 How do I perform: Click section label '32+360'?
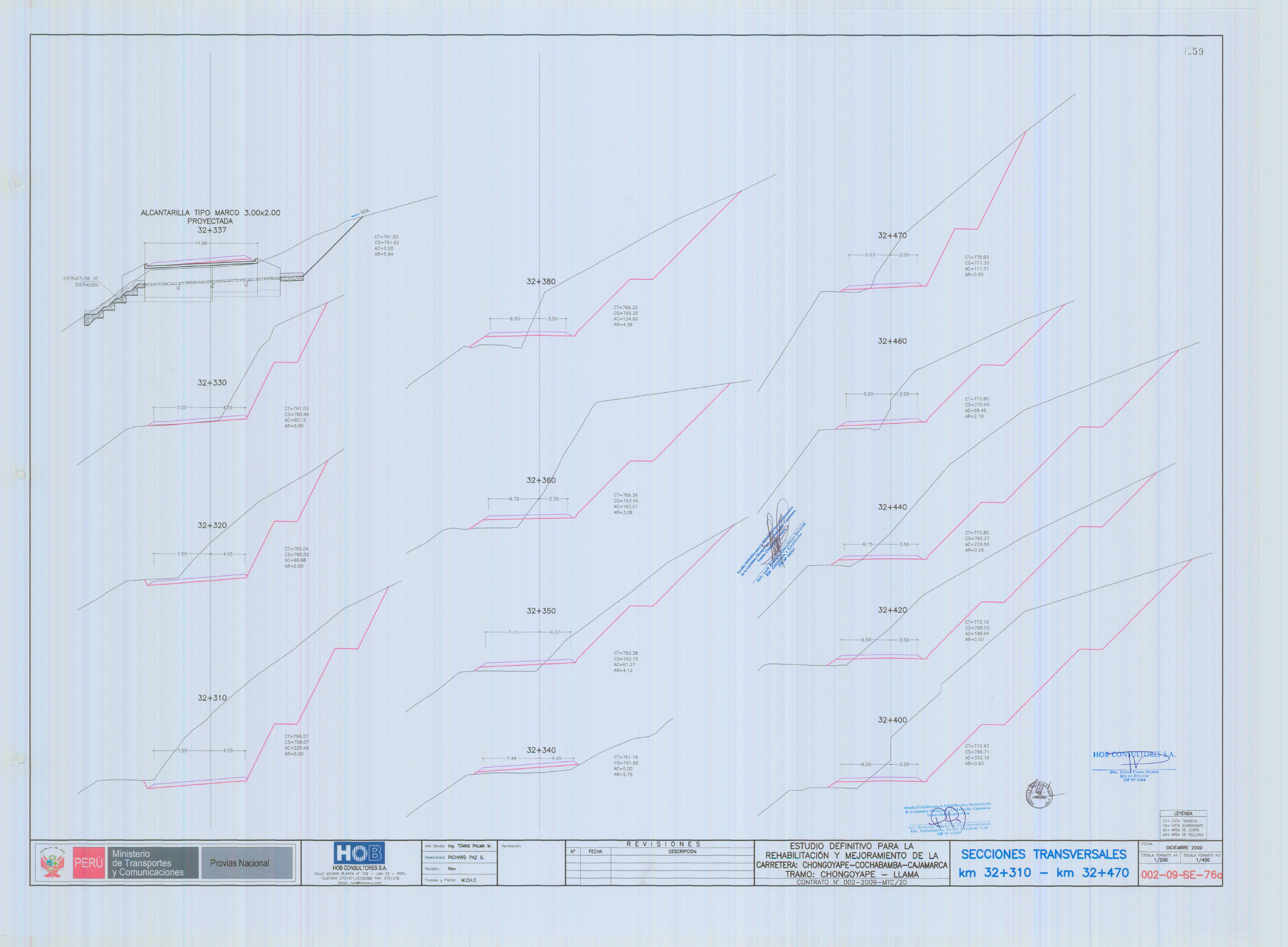point(541,480)
